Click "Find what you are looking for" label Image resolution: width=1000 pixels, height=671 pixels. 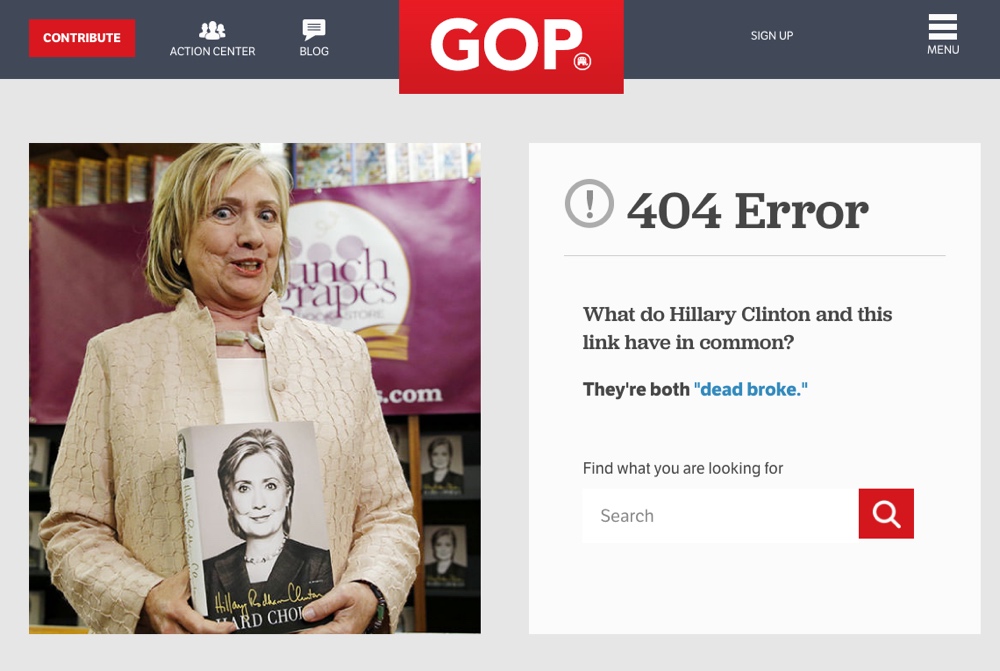click(x=682, y=468)
